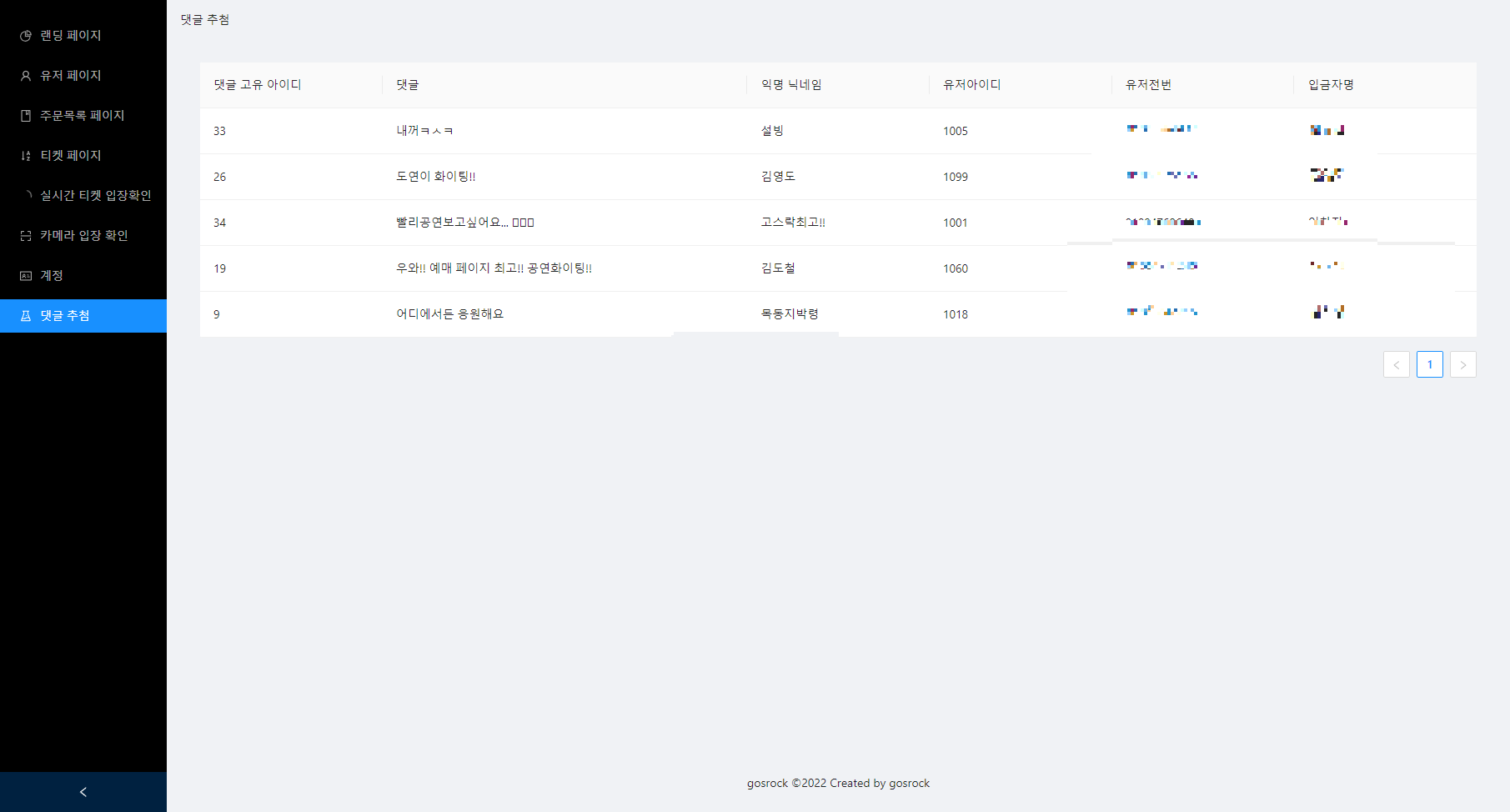Open the 티켓 페이지 menu item
Viewport: 1510px width, 812px height.
pos(83,156)
